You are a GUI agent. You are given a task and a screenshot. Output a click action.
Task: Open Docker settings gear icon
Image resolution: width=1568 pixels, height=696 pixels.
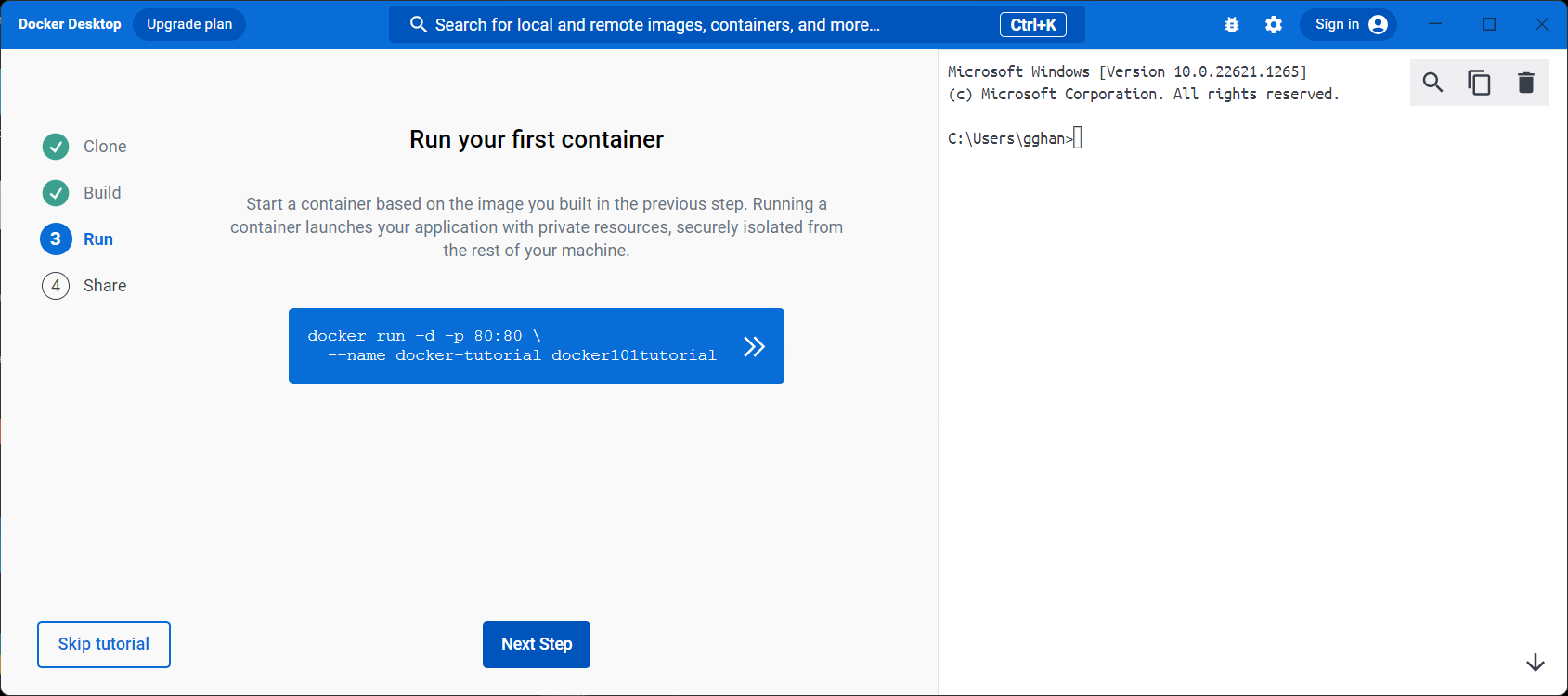point(1274,25)
